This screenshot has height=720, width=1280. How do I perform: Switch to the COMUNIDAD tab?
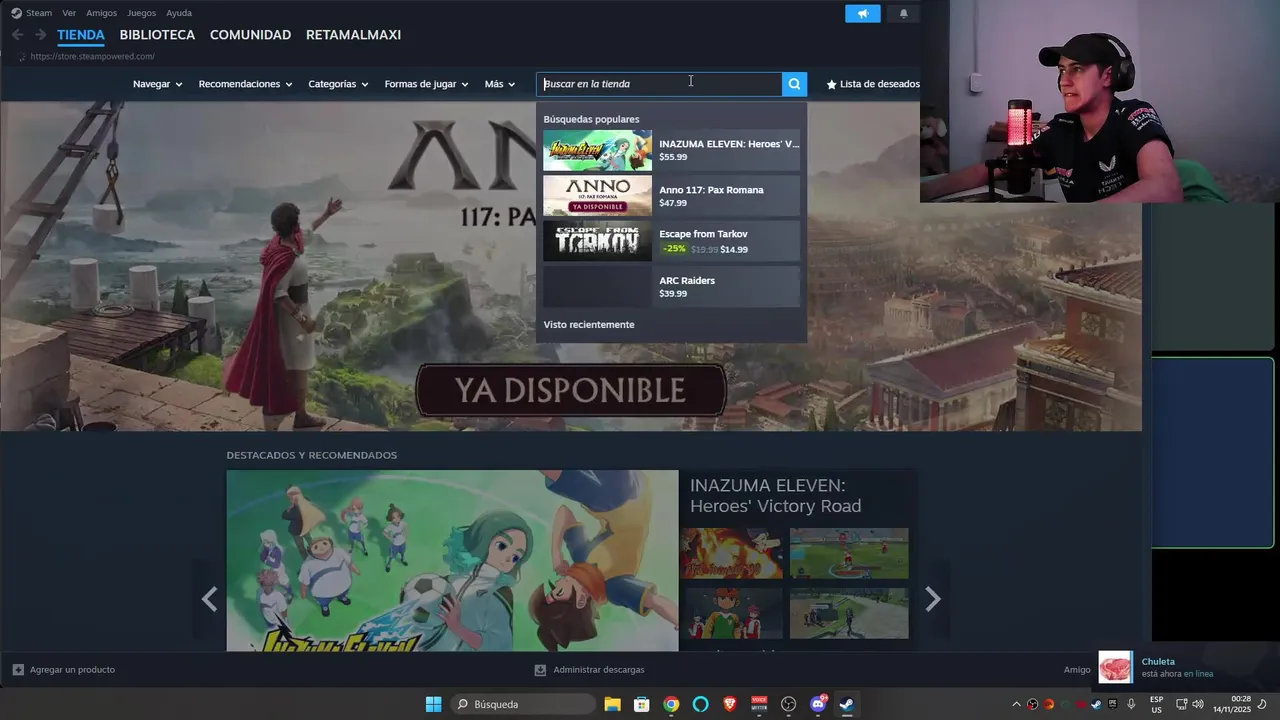250,35
